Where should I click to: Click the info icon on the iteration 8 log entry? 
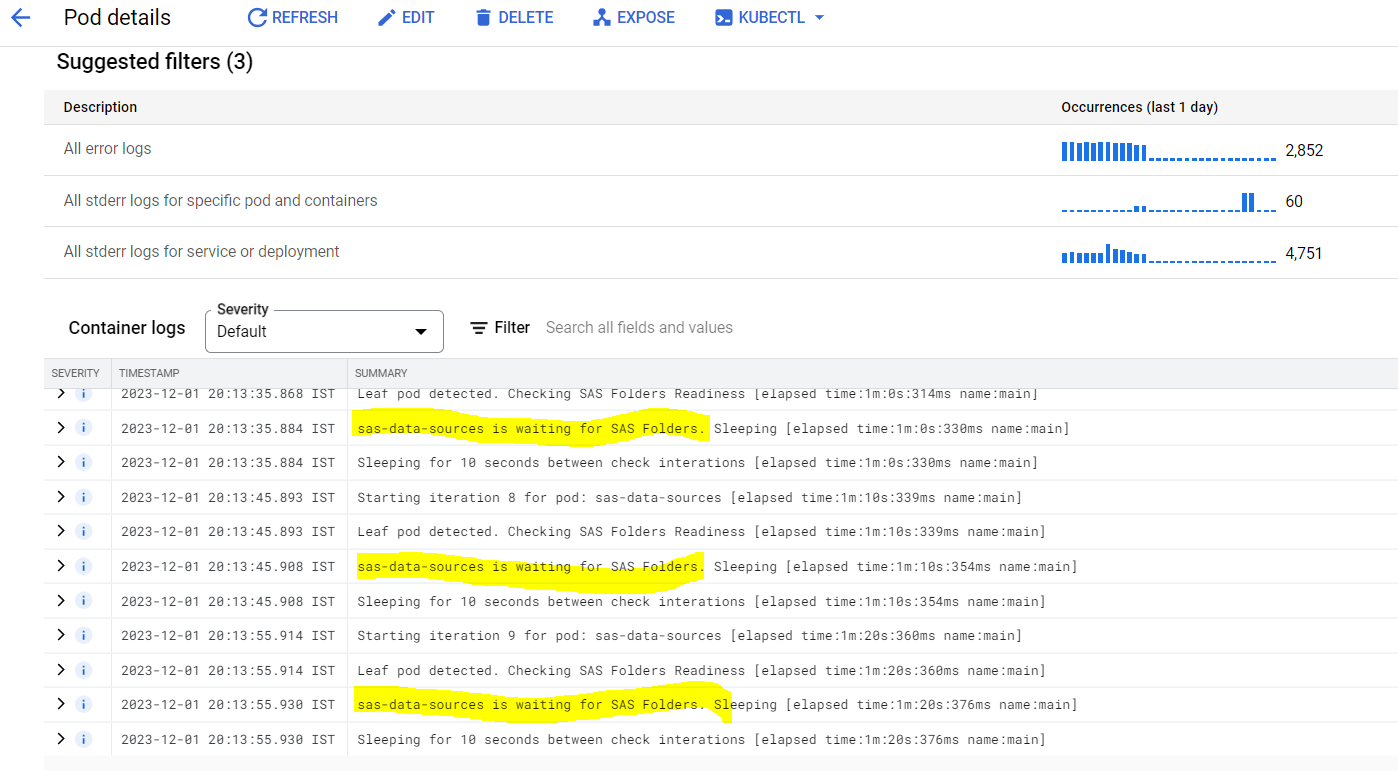pyautogui.click(x=83, y=497)
